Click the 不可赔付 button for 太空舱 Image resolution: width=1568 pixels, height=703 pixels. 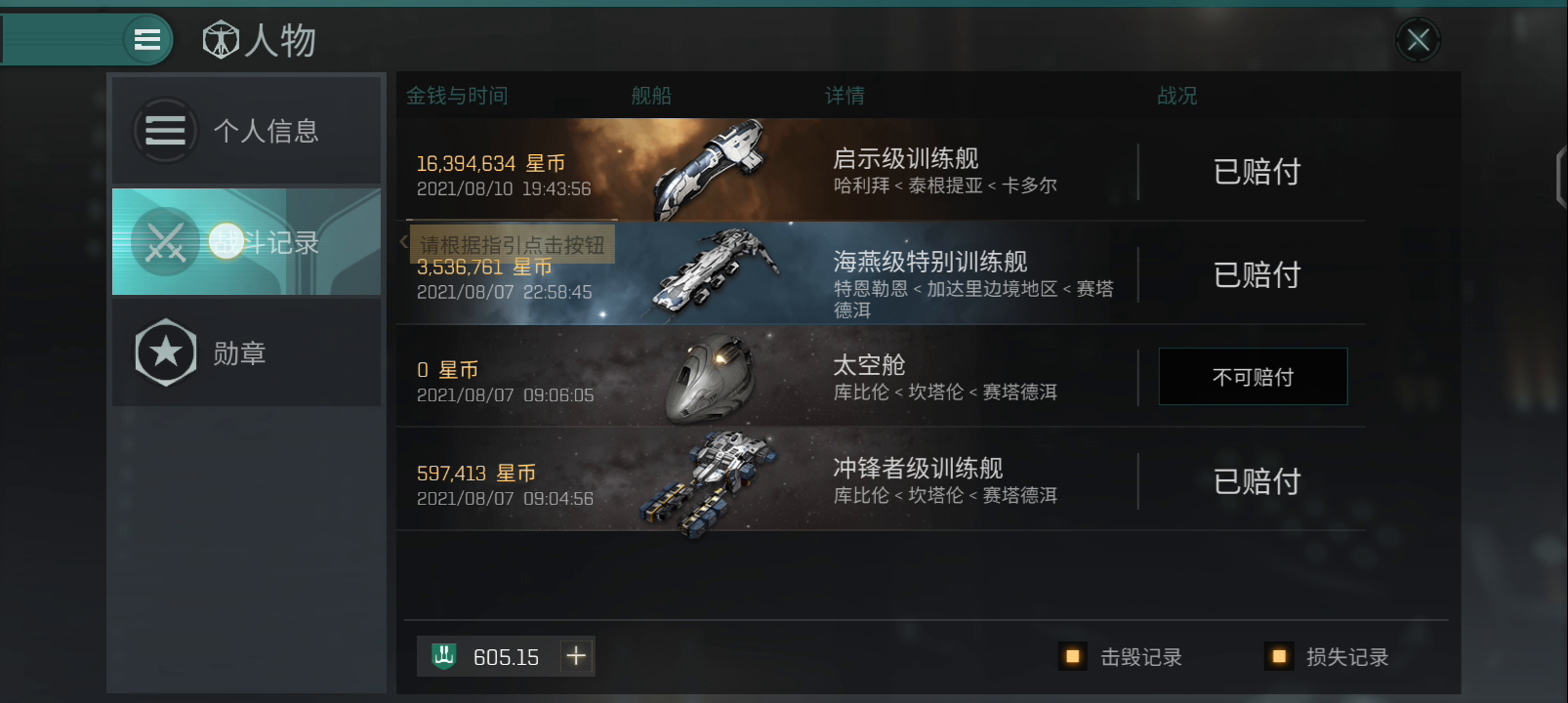(1253, 377)
